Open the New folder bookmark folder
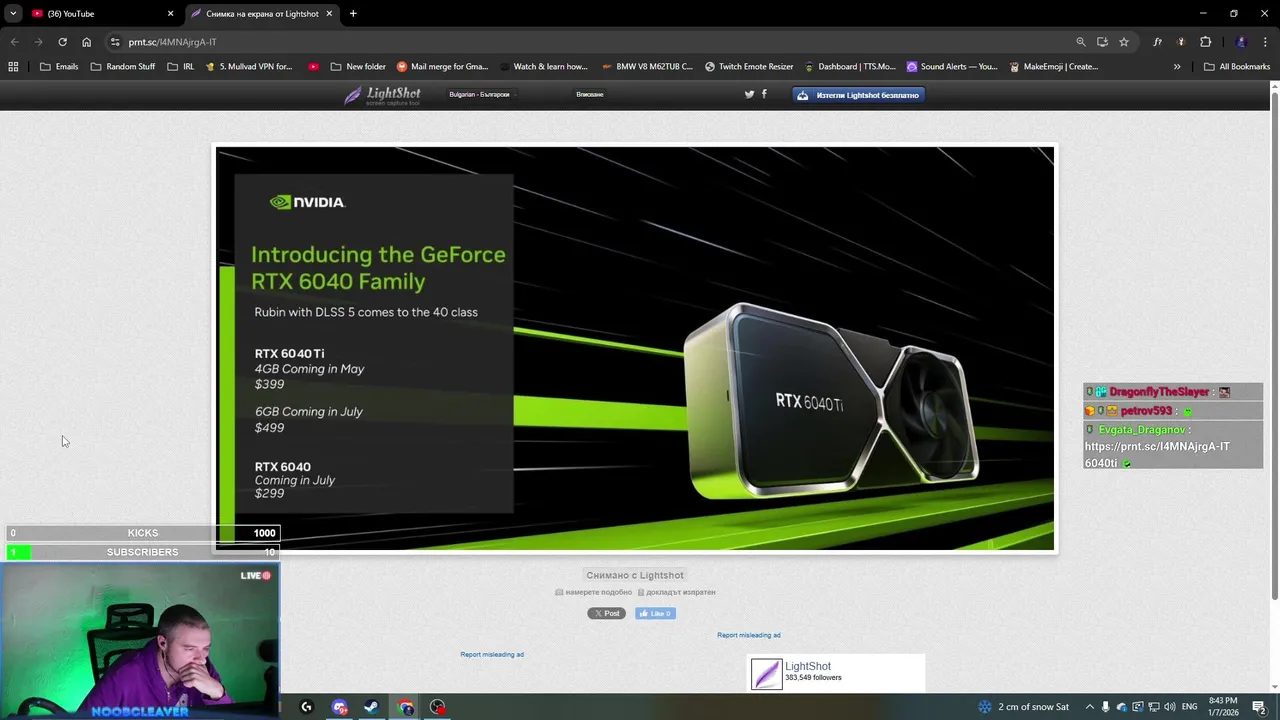 (x=358, y=67)
